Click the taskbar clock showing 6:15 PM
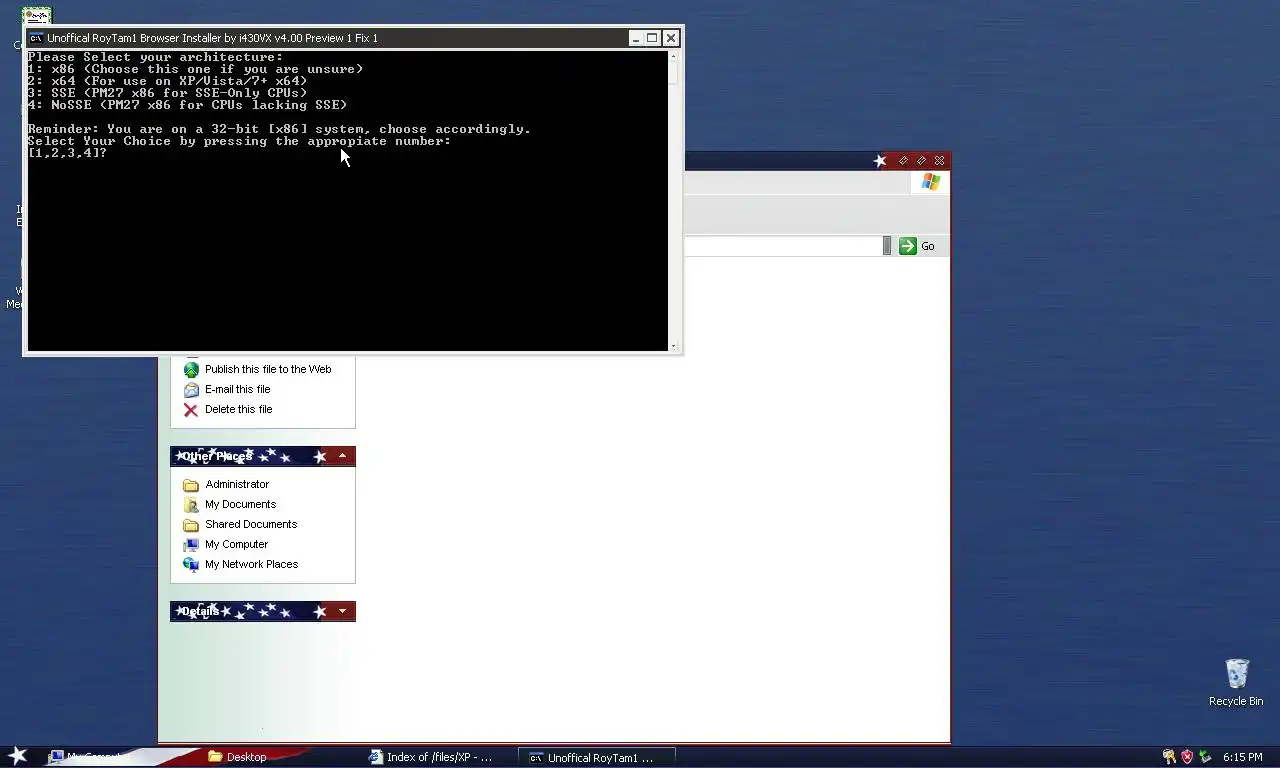 (x=1242, y=757)
